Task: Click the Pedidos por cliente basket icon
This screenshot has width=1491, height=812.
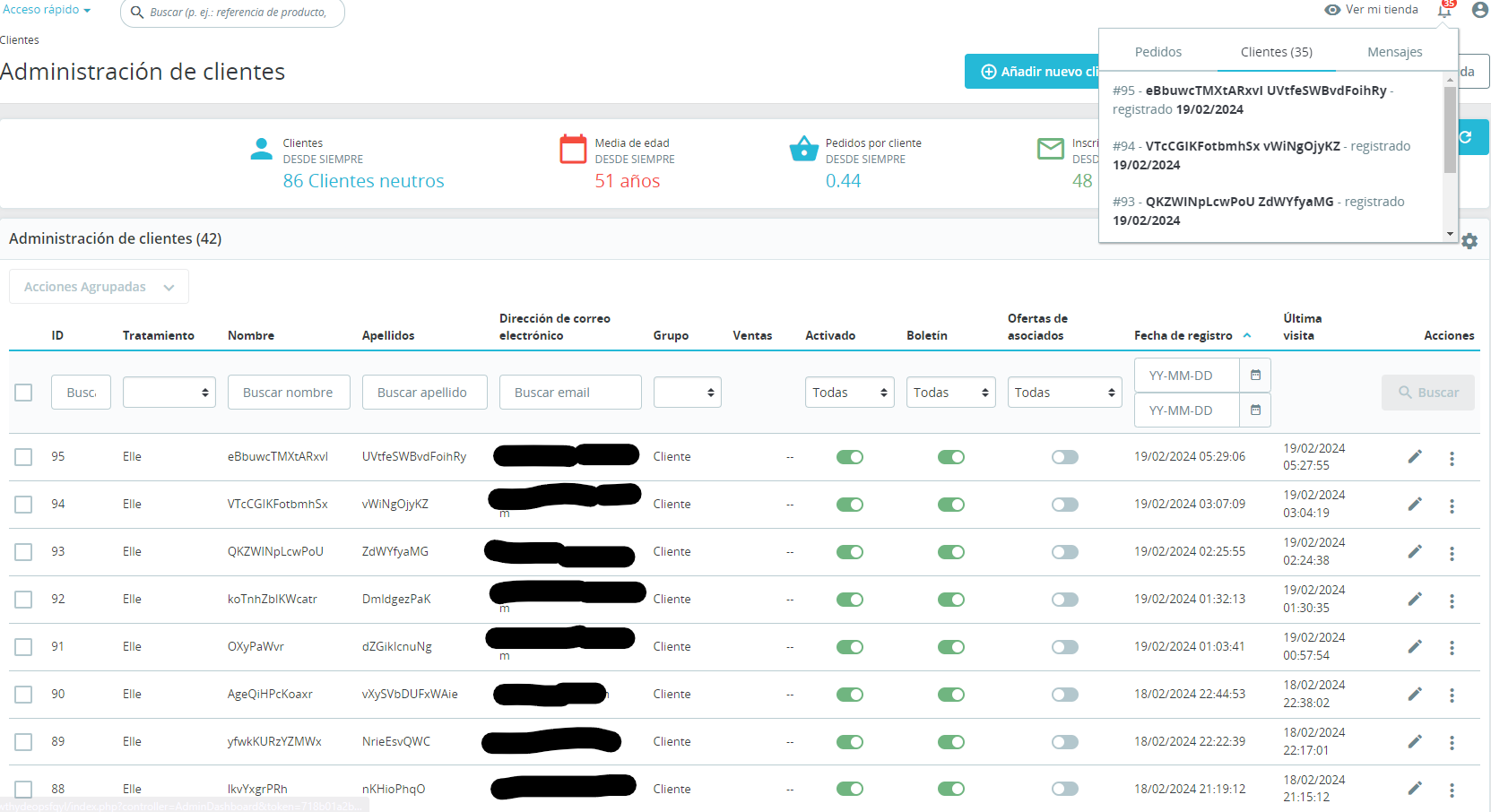Action: tap(803, 149)
